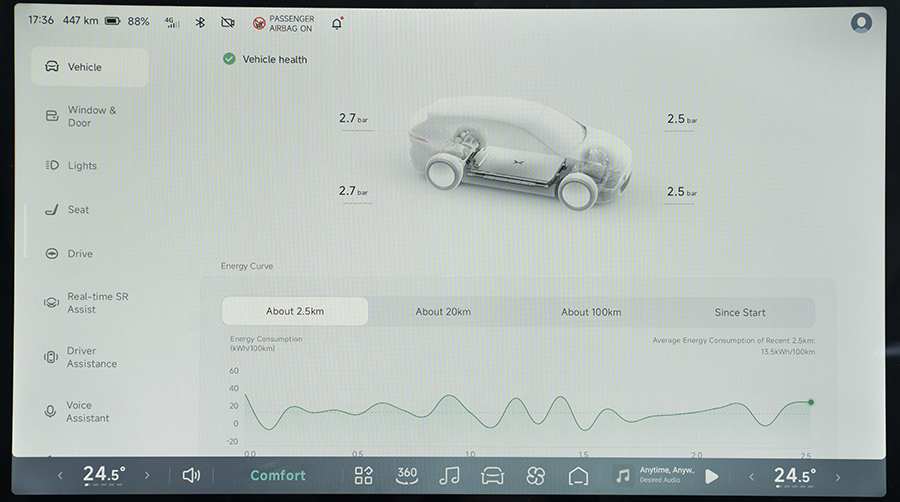Go to the home screen icon
The image size is (900, 502).
(578, 475)
